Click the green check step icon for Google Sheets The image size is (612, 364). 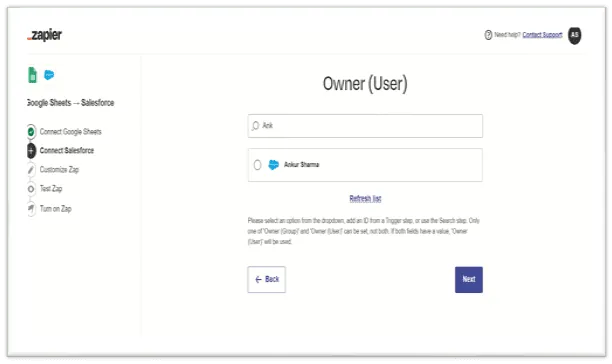tap(31, 132)
